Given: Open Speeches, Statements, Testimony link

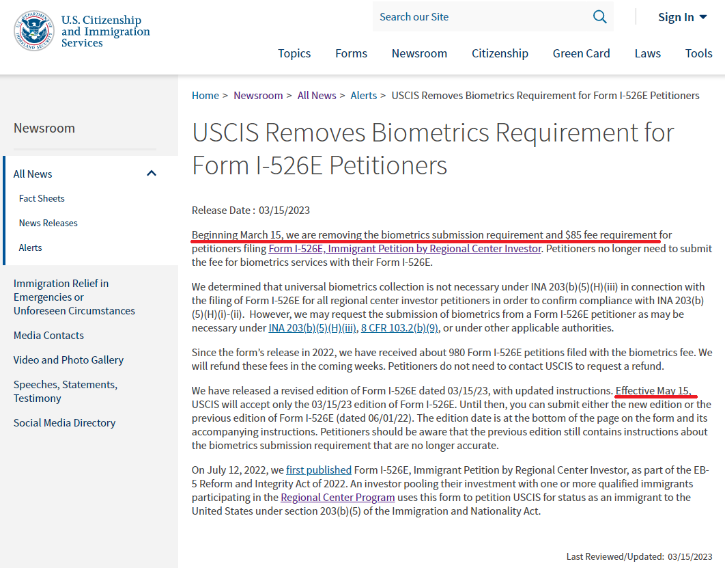Looking at the screenshot, I should coord(65,391).
